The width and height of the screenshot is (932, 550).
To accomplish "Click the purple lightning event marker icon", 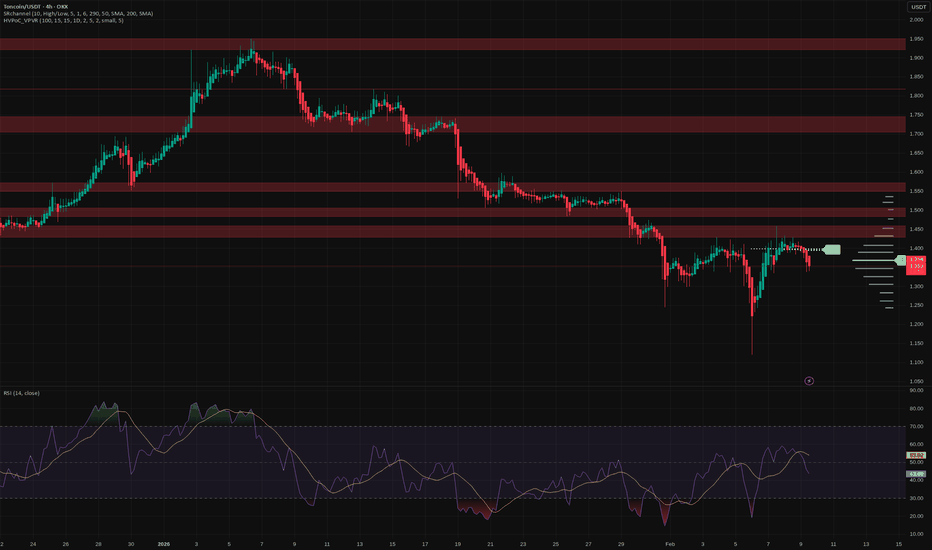I will point(810,380).
